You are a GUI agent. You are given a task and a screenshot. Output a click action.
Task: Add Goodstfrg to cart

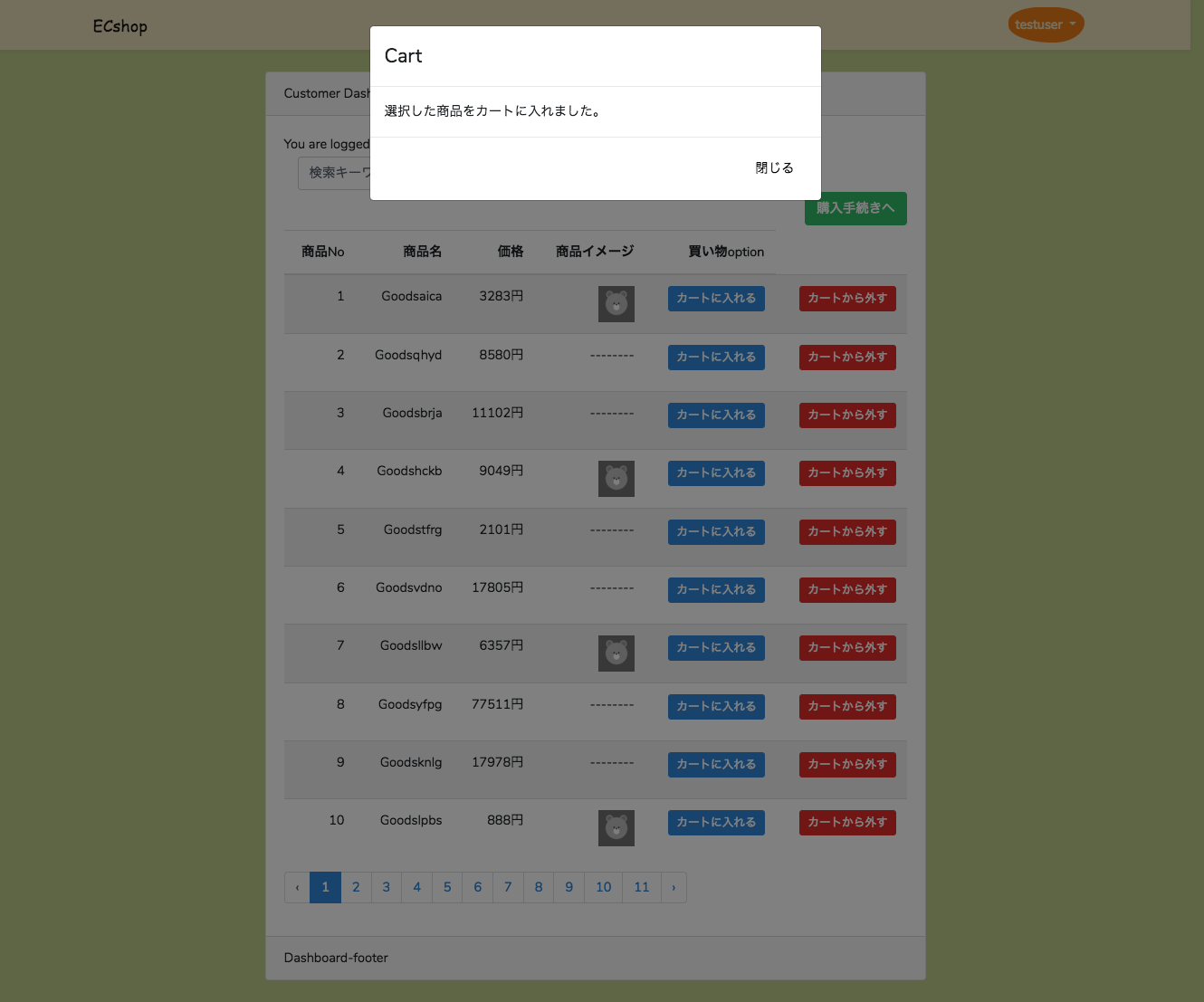[x=716, y=532]
